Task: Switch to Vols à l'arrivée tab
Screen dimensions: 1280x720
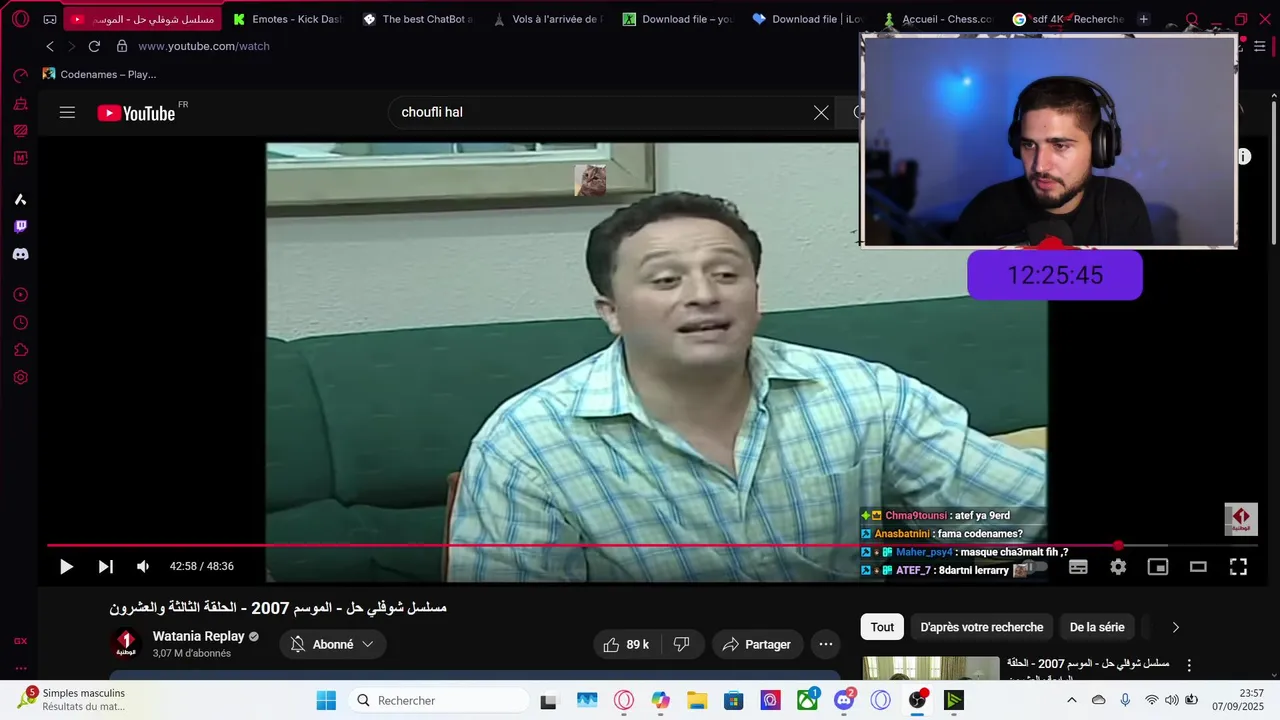Action: (548, 19)
